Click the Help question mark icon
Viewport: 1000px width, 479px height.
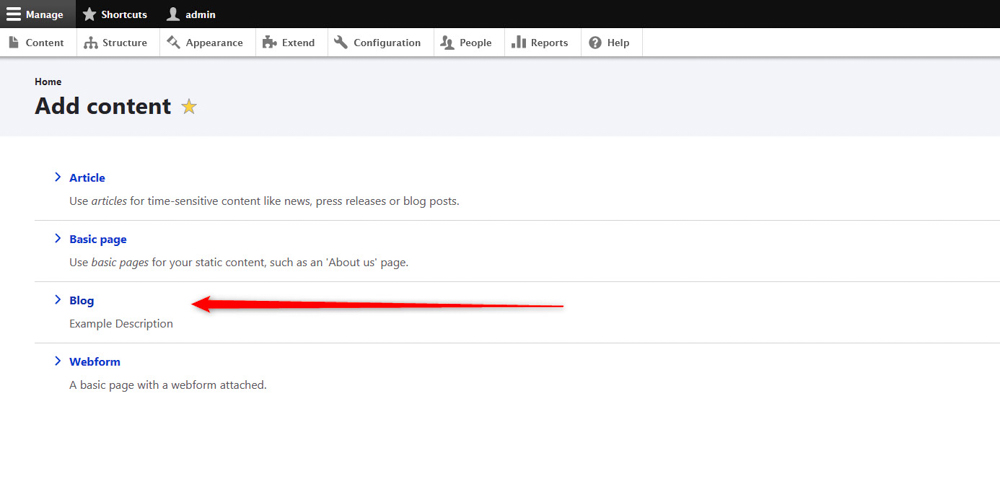[595, 43]
